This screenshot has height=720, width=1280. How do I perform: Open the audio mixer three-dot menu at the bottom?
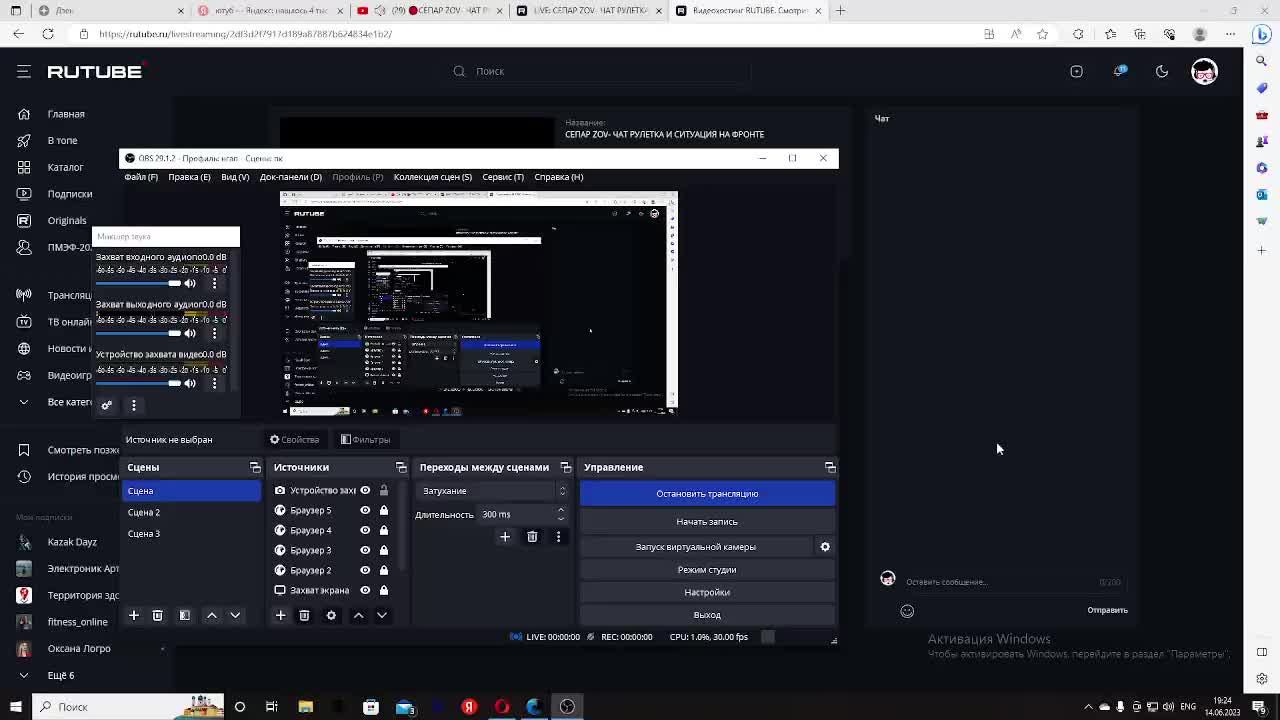(133, 405)
